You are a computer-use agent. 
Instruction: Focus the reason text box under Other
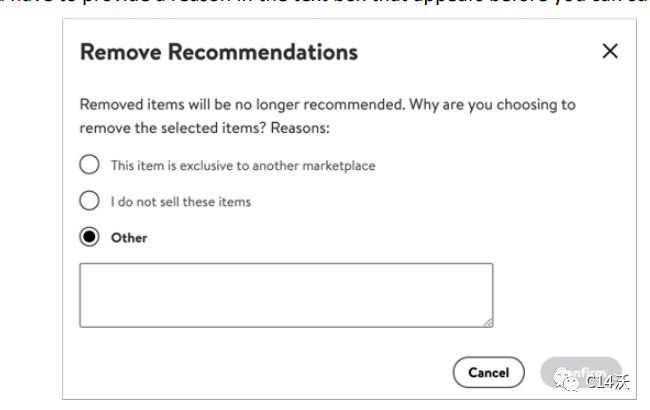click(286, 294)
